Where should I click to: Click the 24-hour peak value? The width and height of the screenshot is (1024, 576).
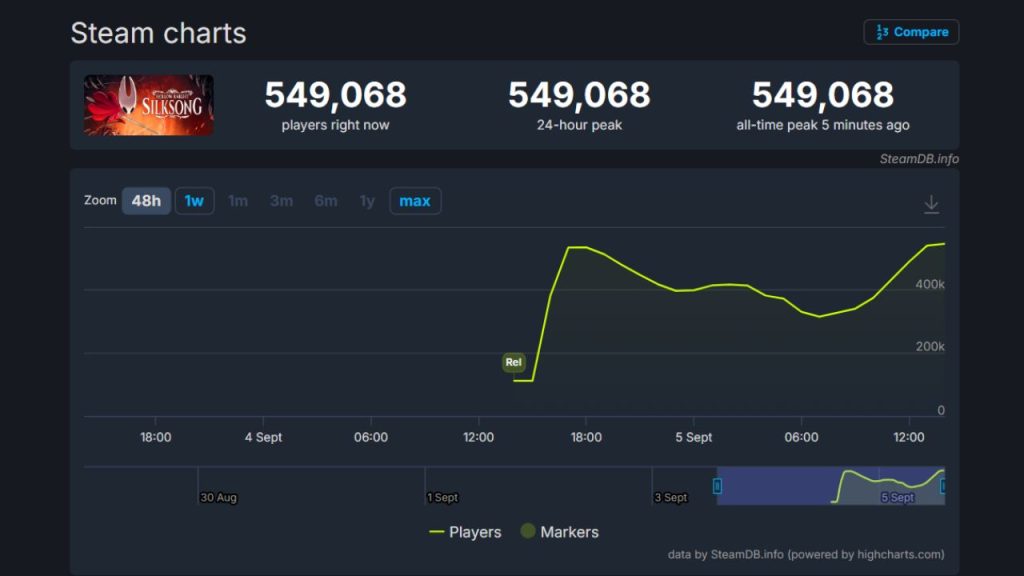pos(579,95)
